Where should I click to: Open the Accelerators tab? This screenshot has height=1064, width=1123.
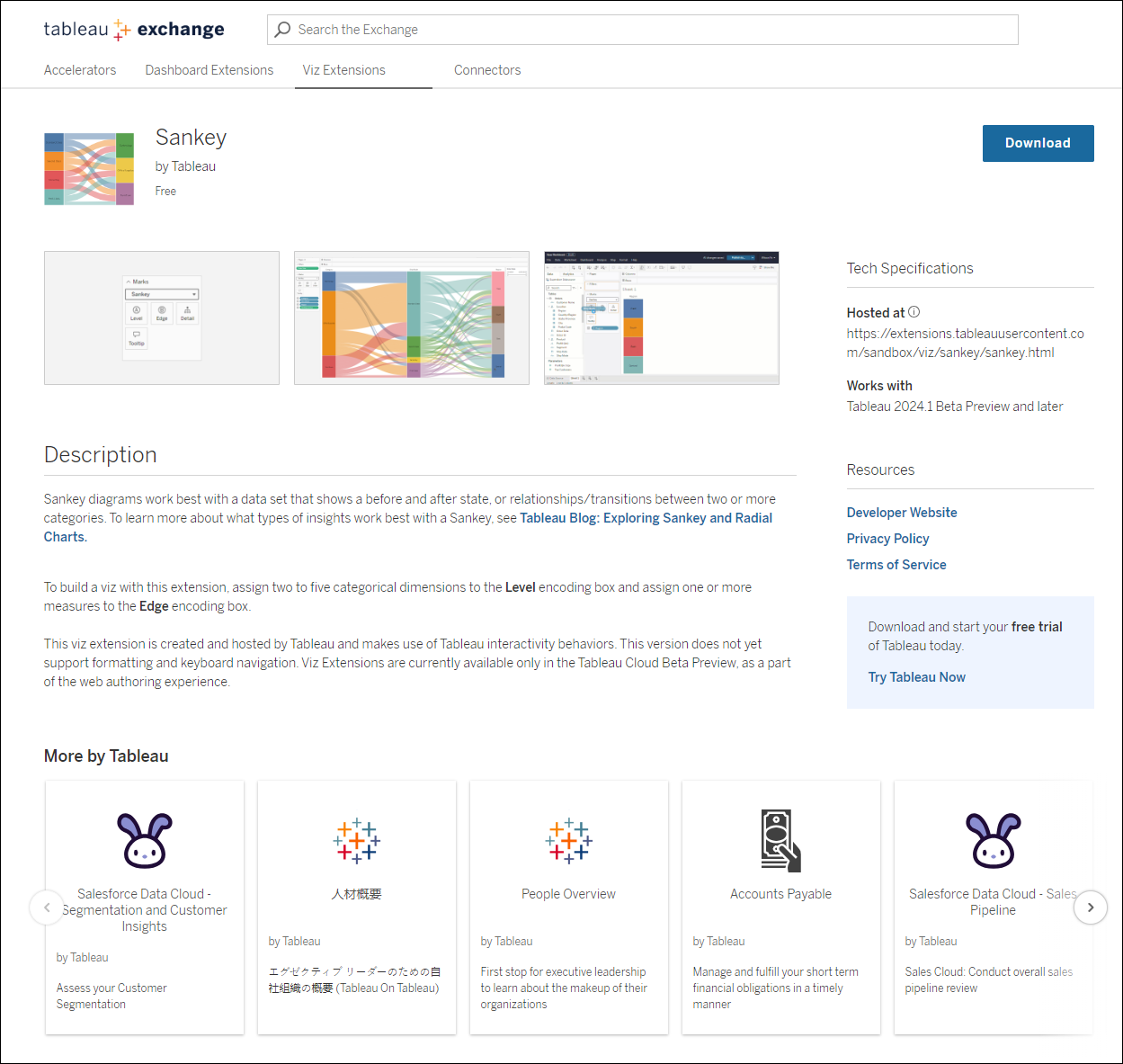(x=80, y=70)
